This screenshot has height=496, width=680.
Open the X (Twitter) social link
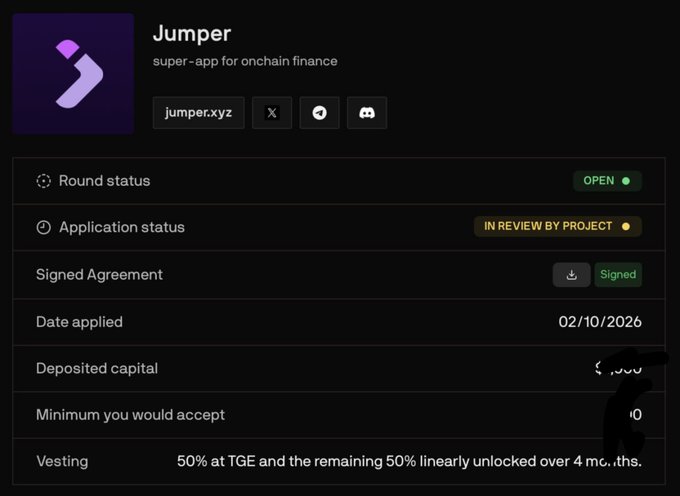272,113
